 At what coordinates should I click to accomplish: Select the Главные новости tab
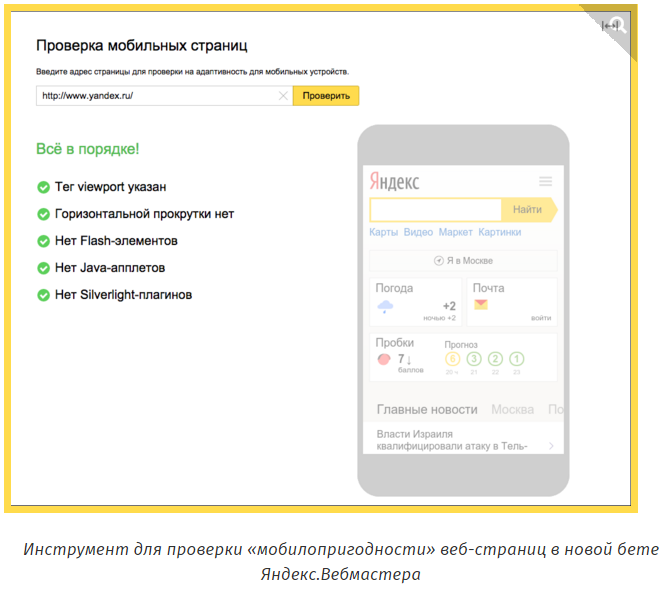(x=427, y=409)
